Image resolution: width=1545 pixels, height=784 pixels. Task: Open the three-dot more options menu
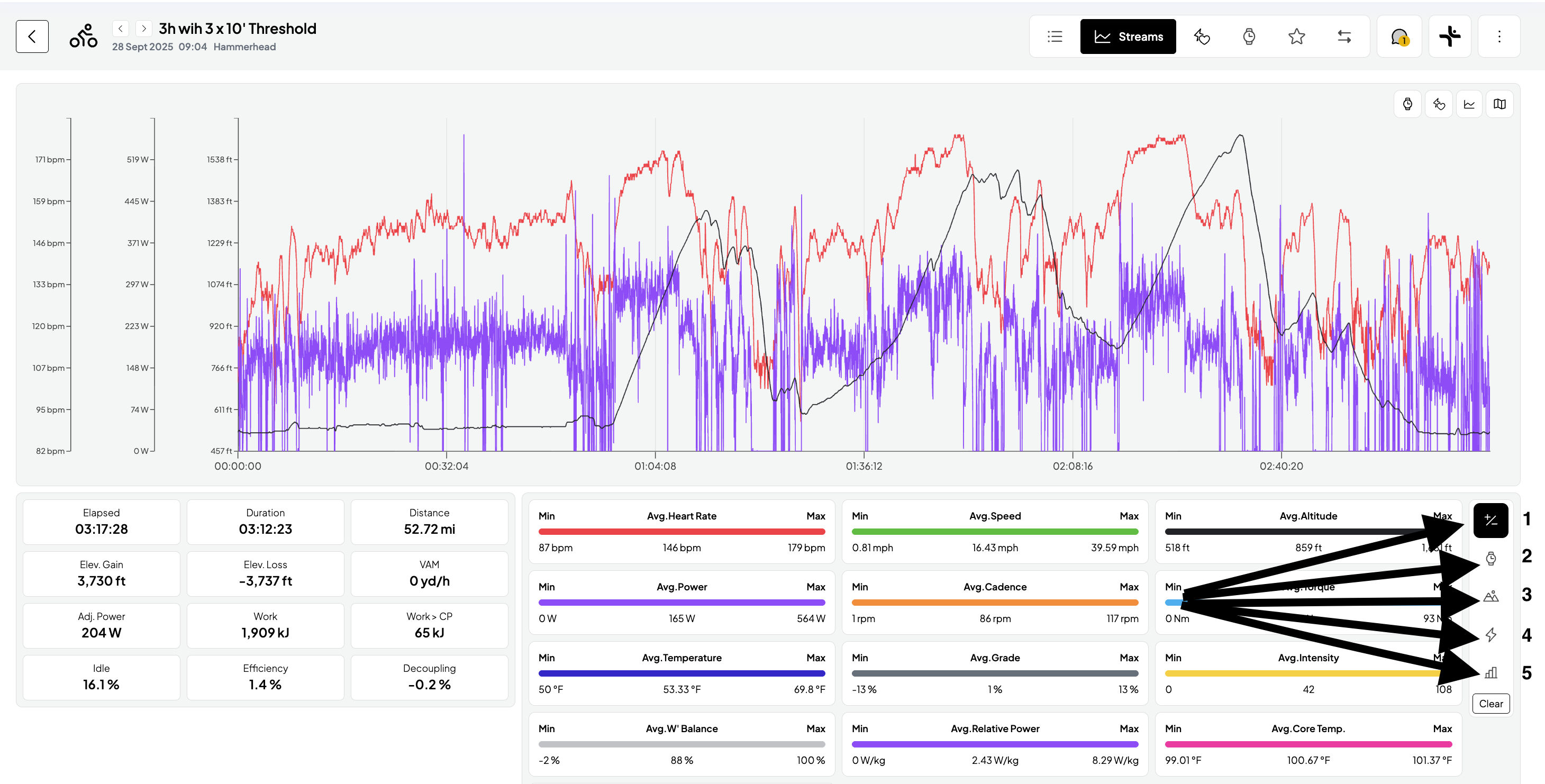point(1499,37)
